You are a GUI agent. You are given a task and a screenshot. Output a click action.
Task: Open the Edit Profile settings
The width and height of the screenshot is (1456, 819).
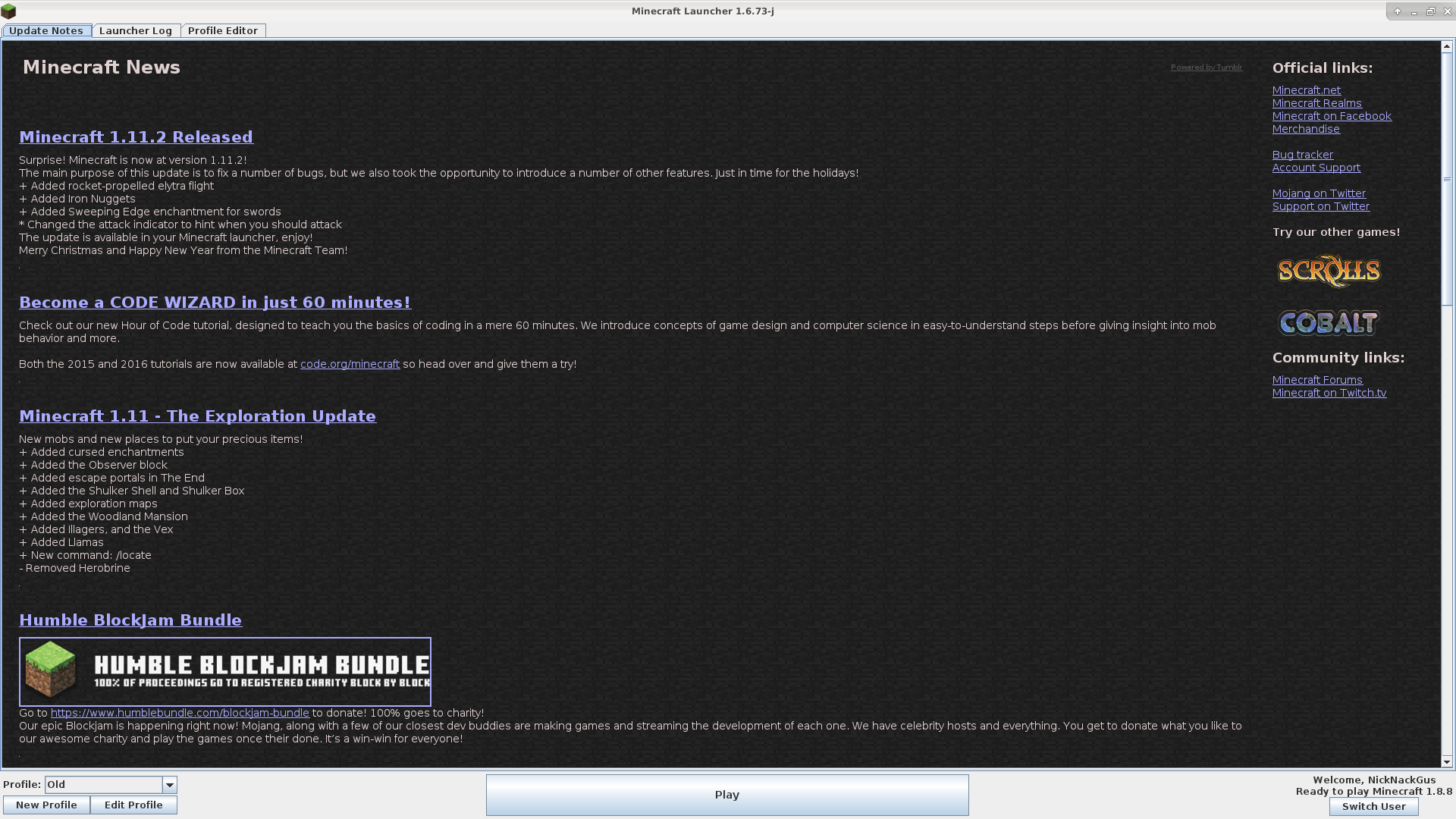[133, 804]
